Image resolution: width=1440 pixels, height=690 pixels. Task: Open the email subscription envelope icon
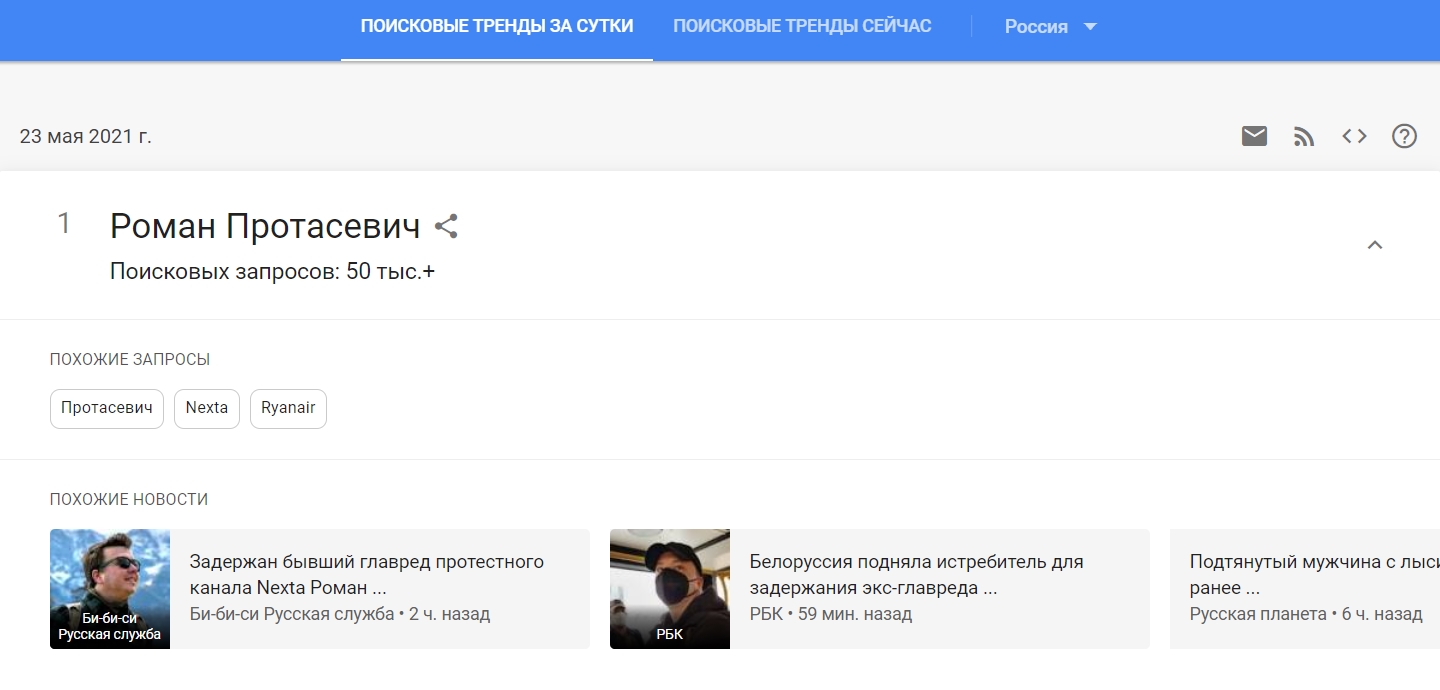(x=1254, y=136)
